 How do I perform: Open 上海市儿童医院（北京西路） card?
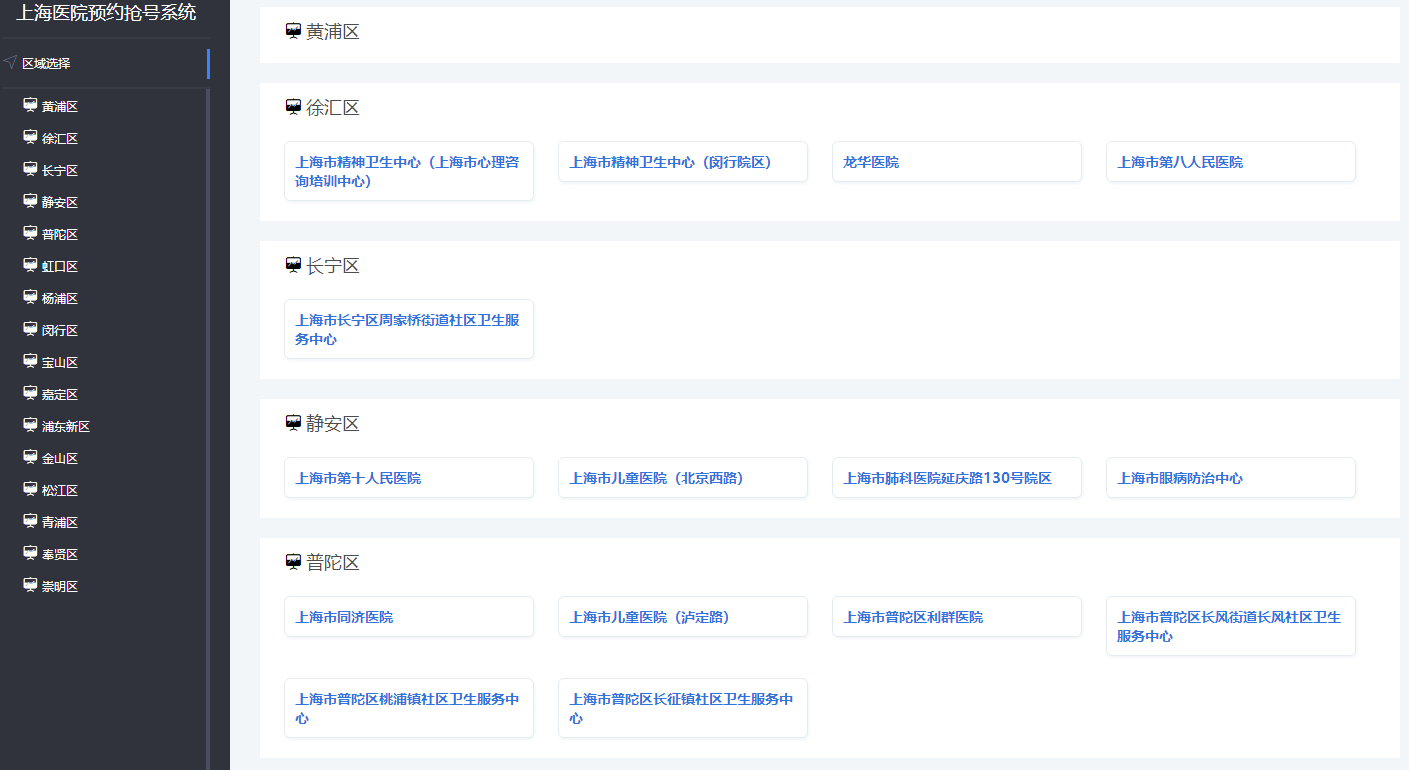pos(682,478)
